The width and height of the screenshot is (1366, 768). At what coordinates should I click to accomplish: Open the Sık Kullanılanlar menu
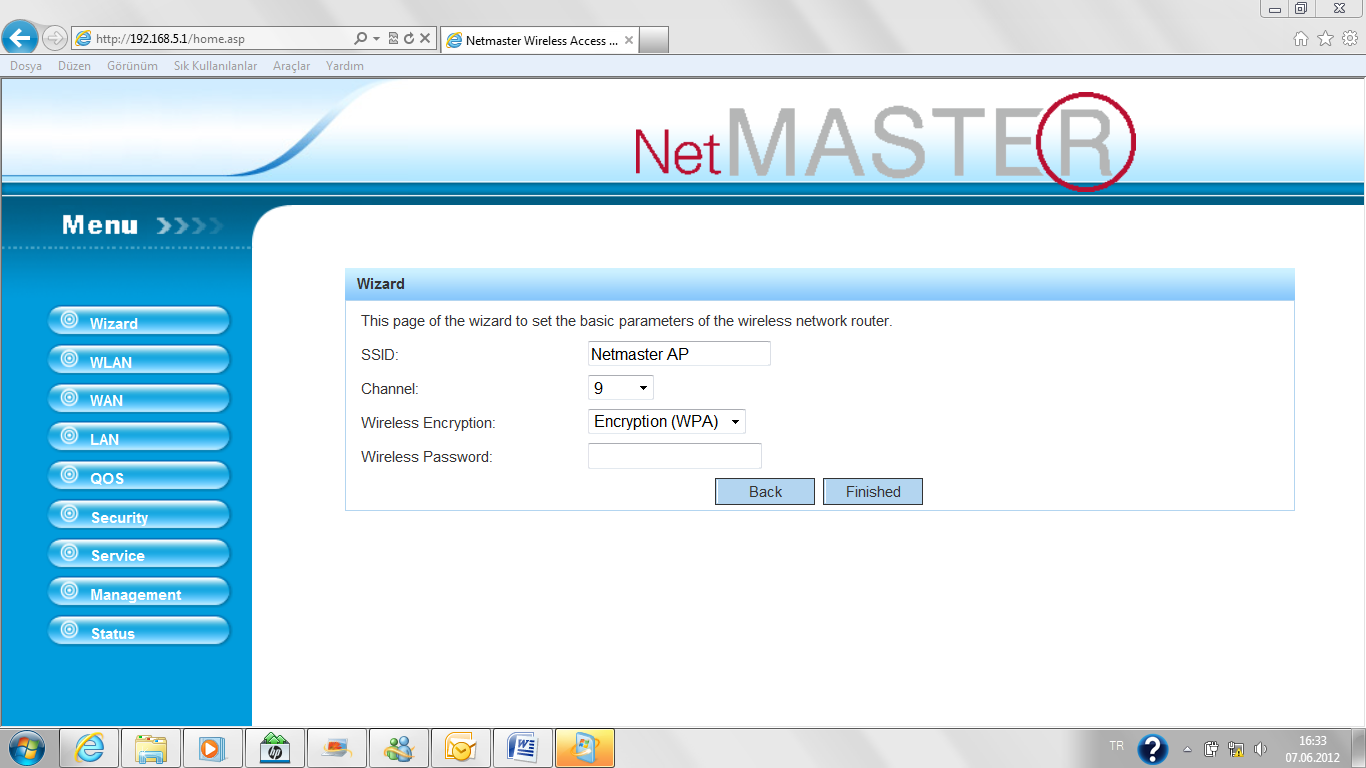[x=215, y=66]
